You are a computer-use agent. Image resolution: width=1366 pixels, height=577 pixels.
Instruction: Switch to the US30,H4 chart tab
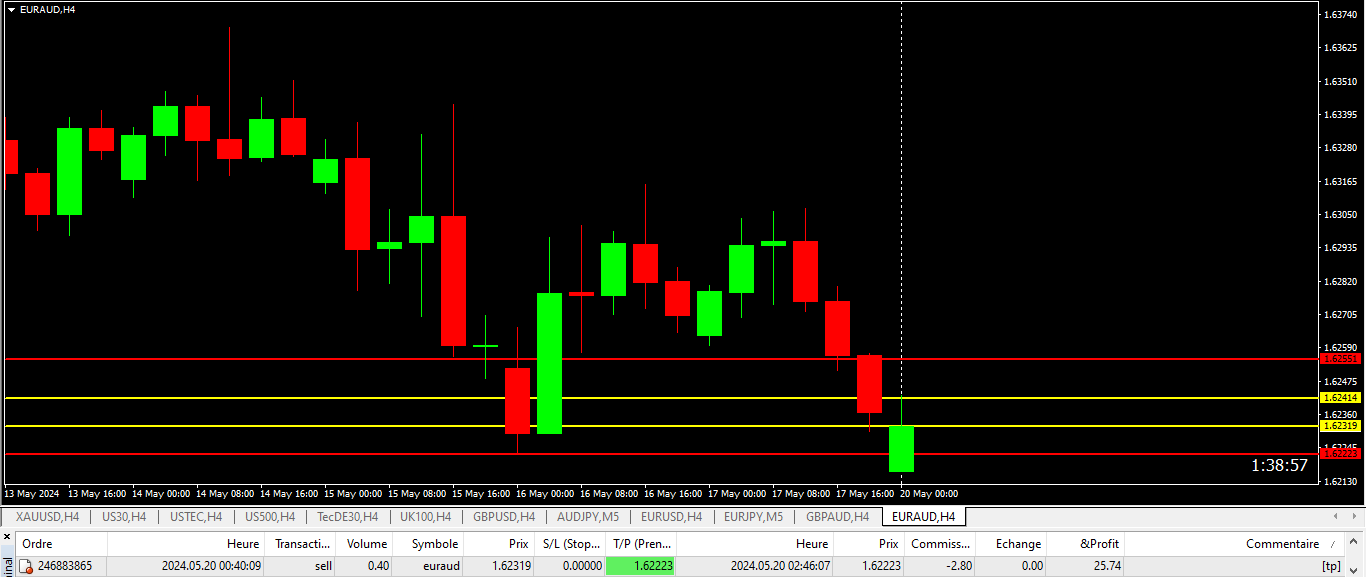(124, 517)
